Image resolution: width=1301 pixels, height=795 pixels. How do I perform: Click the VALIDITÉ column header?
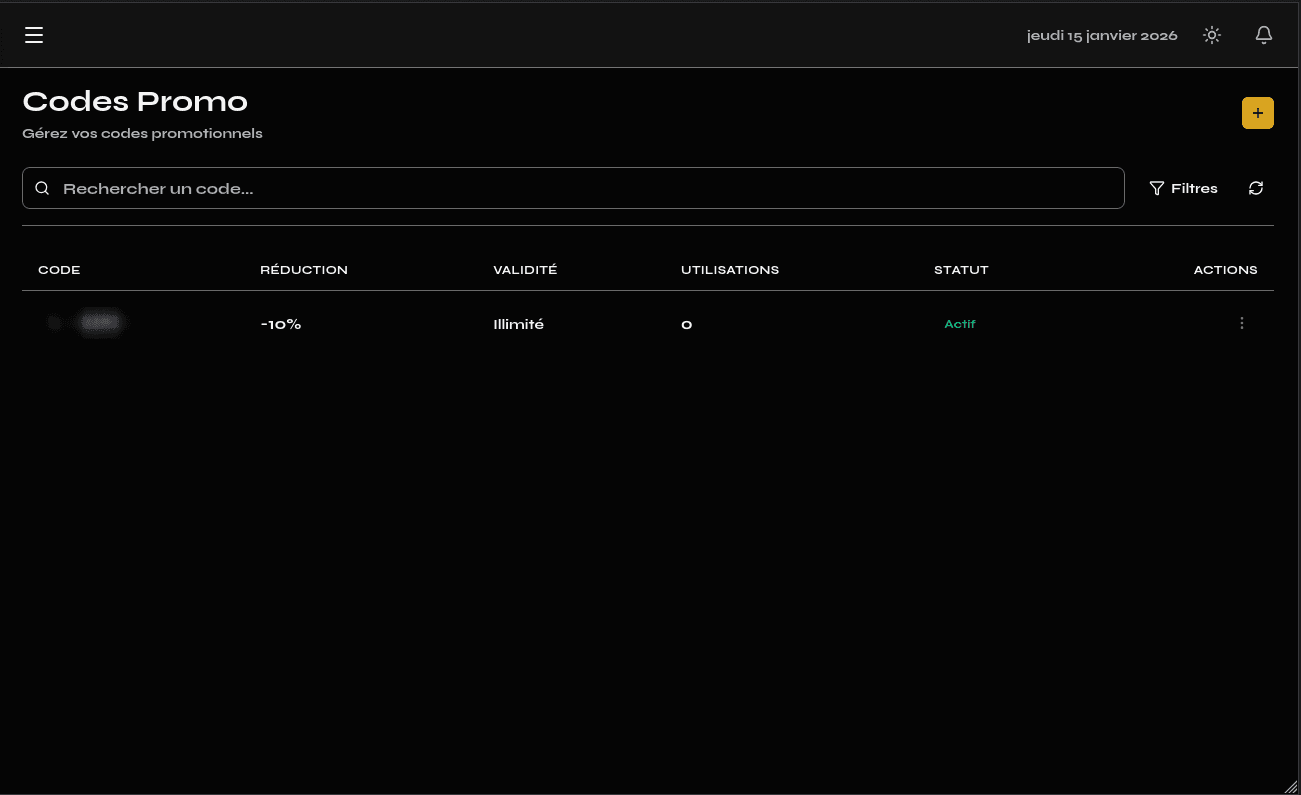click(x=525, y=270)
